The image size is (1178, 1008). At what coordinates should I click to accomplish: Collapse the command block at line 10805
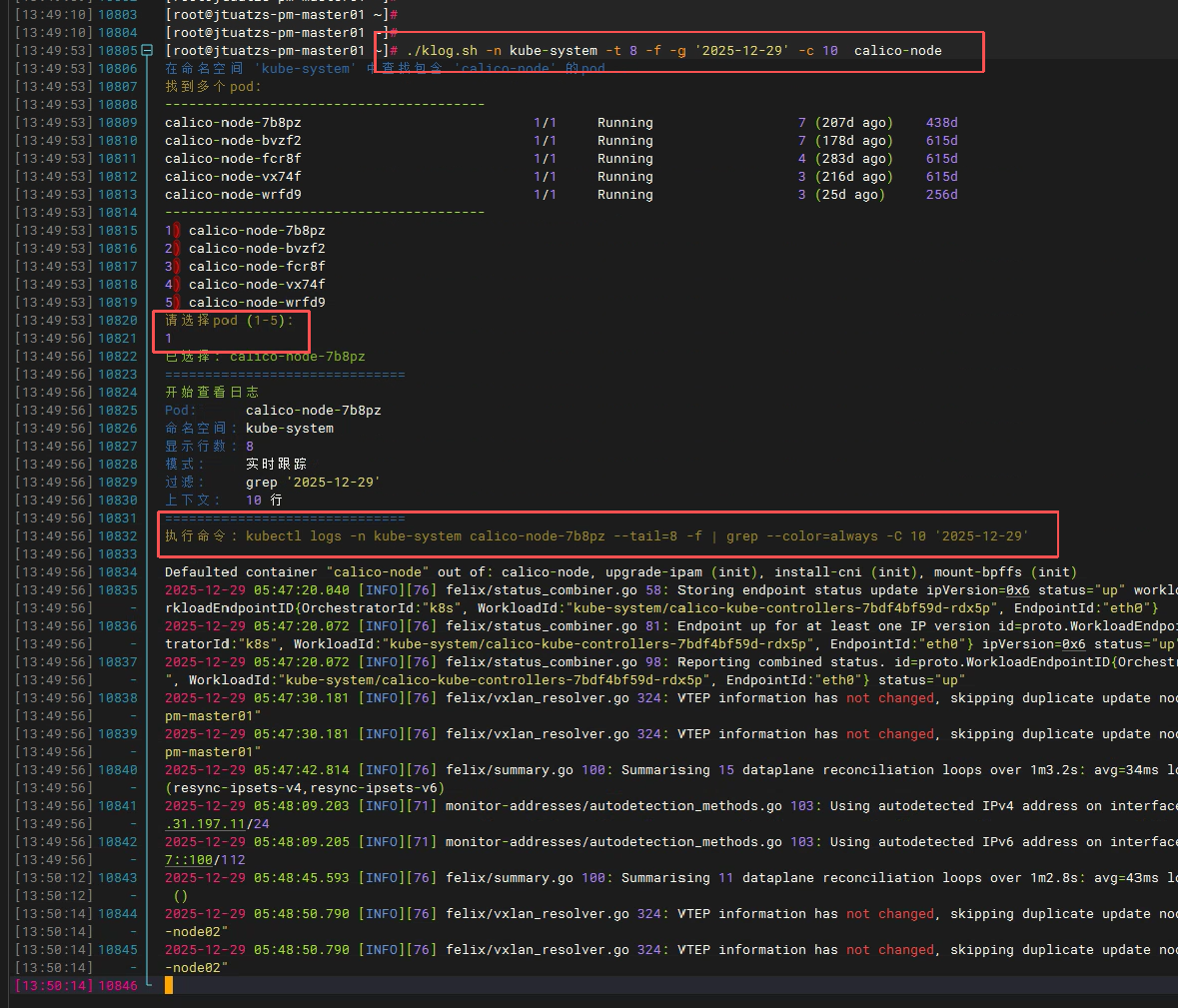tap(147, 50)
